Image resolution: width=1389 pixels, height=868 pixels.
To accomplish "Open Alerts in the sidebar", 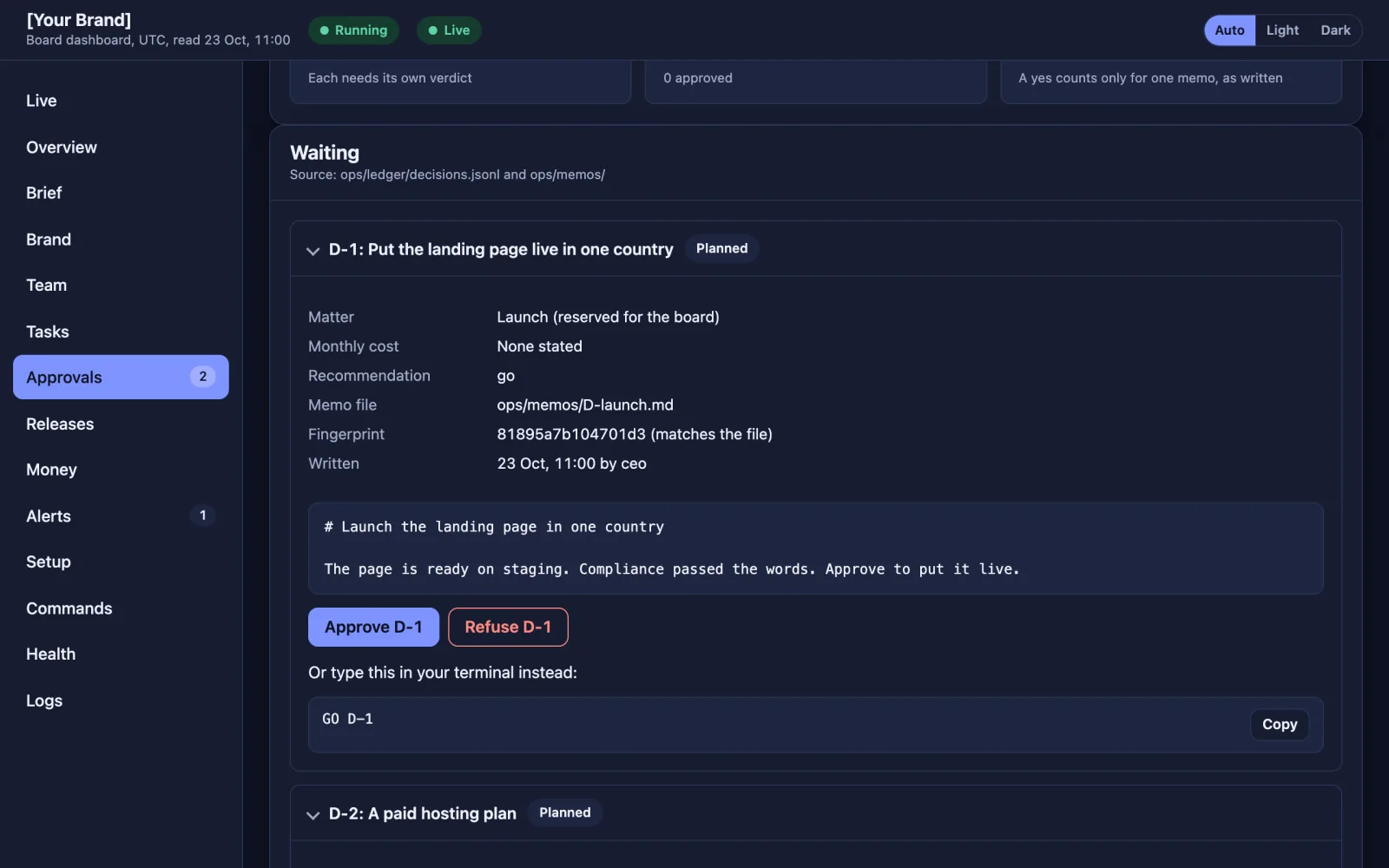I will [x=121, y=516].
